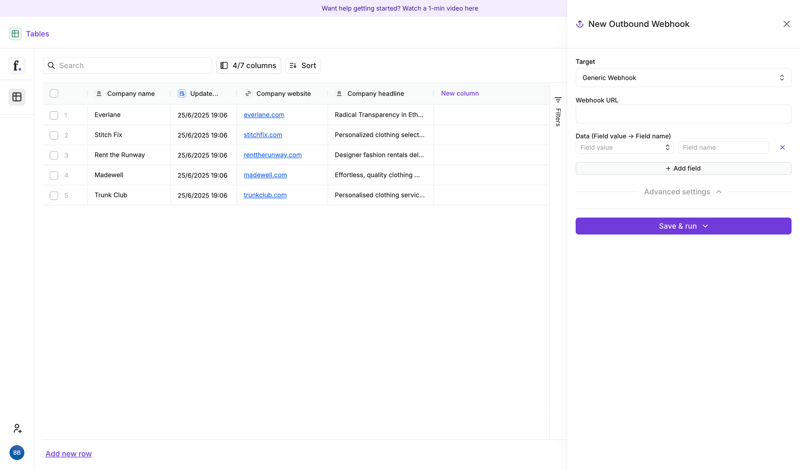The height and width of the screenshot is (470, 800).
Task: Open the BB user avatar
Action: 17,453
